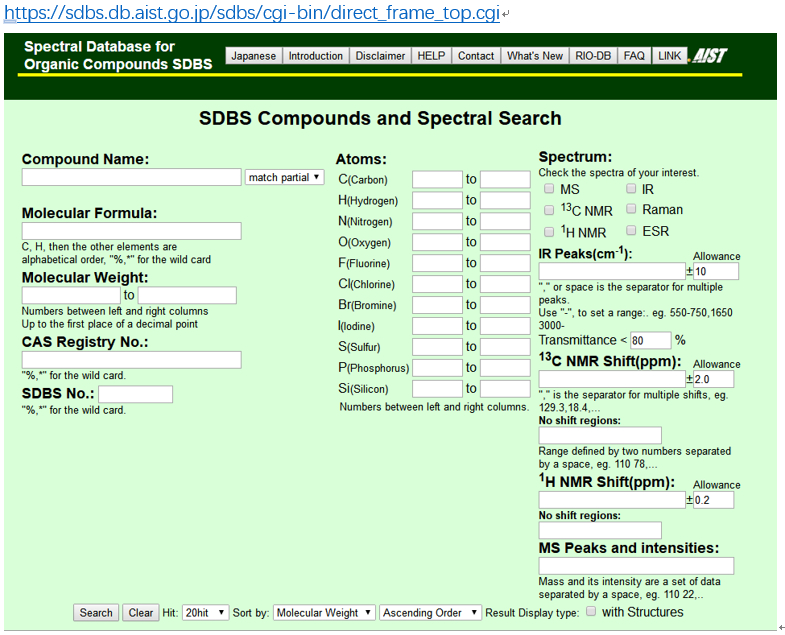The height and width of the screenshot is (635, 785).
Task: Open the Introduction tab
Action: click(x=315, y=56)
